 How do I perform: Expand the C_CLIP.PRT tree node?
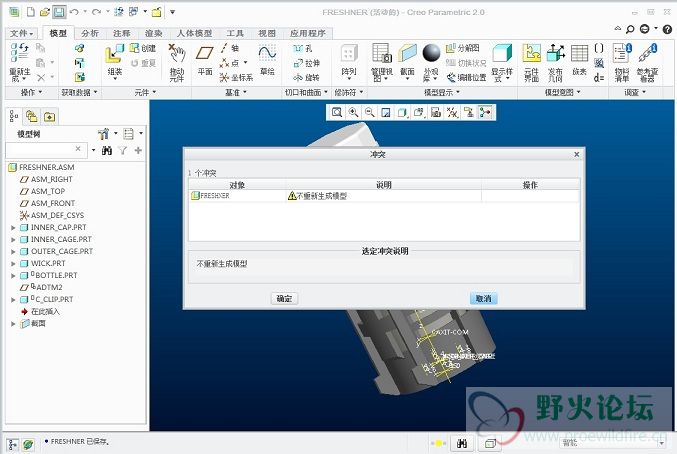coord(13,300)
